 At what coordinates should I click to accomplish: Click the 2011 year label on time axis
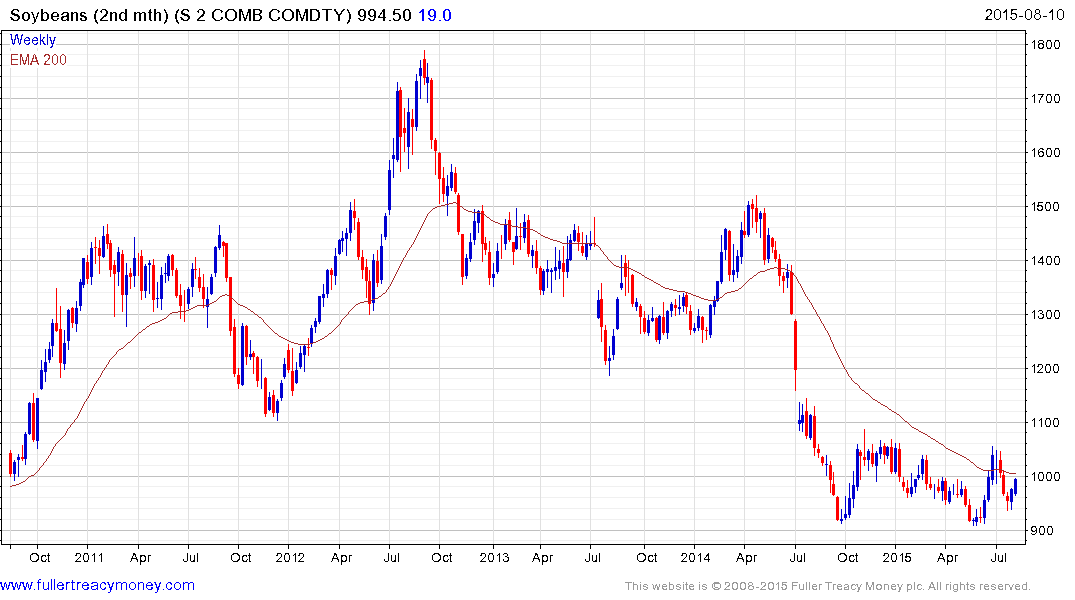coord(89,557)
